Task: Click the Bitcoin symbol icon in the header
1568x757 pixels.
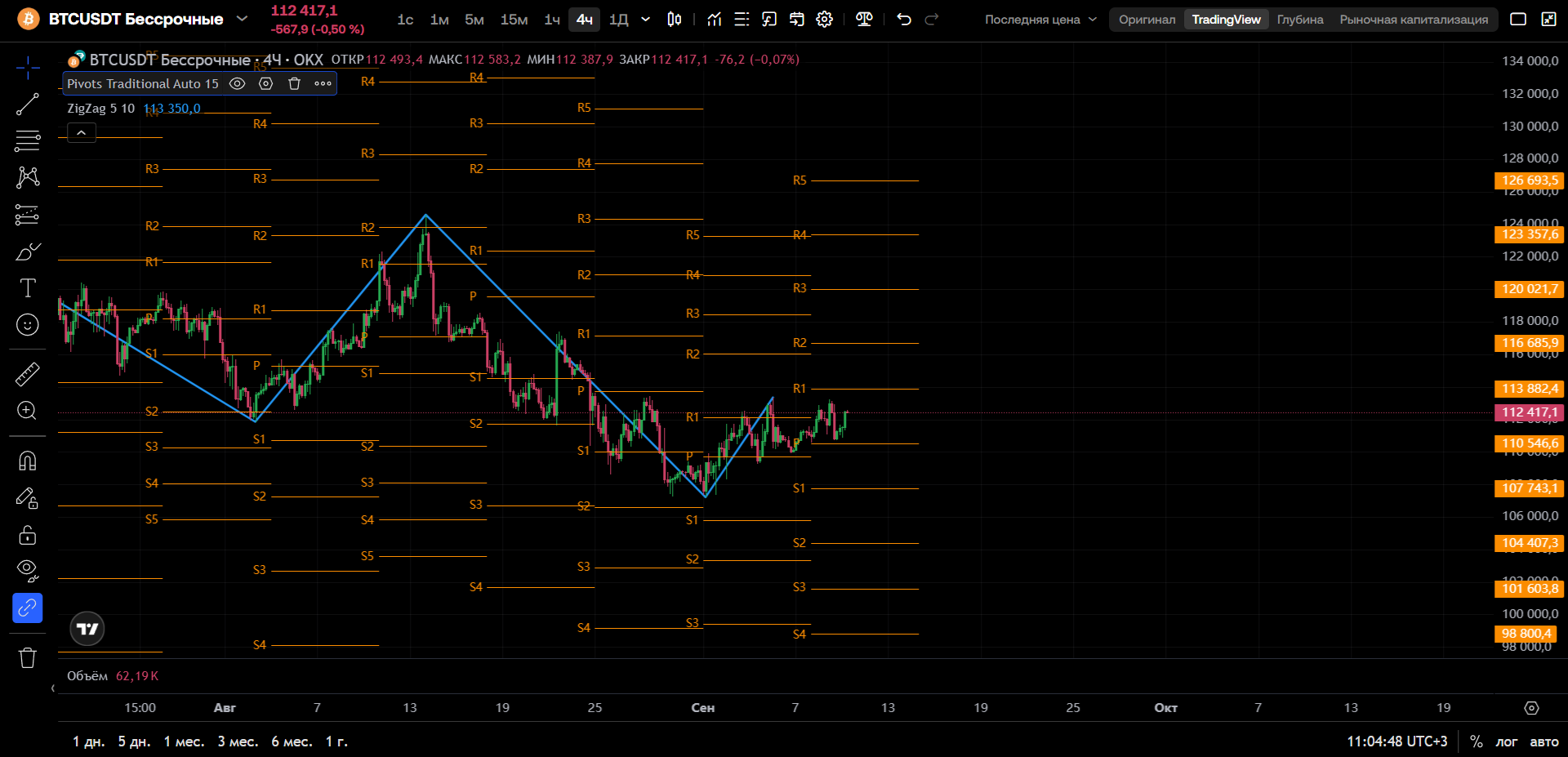Action: [29, 19]
